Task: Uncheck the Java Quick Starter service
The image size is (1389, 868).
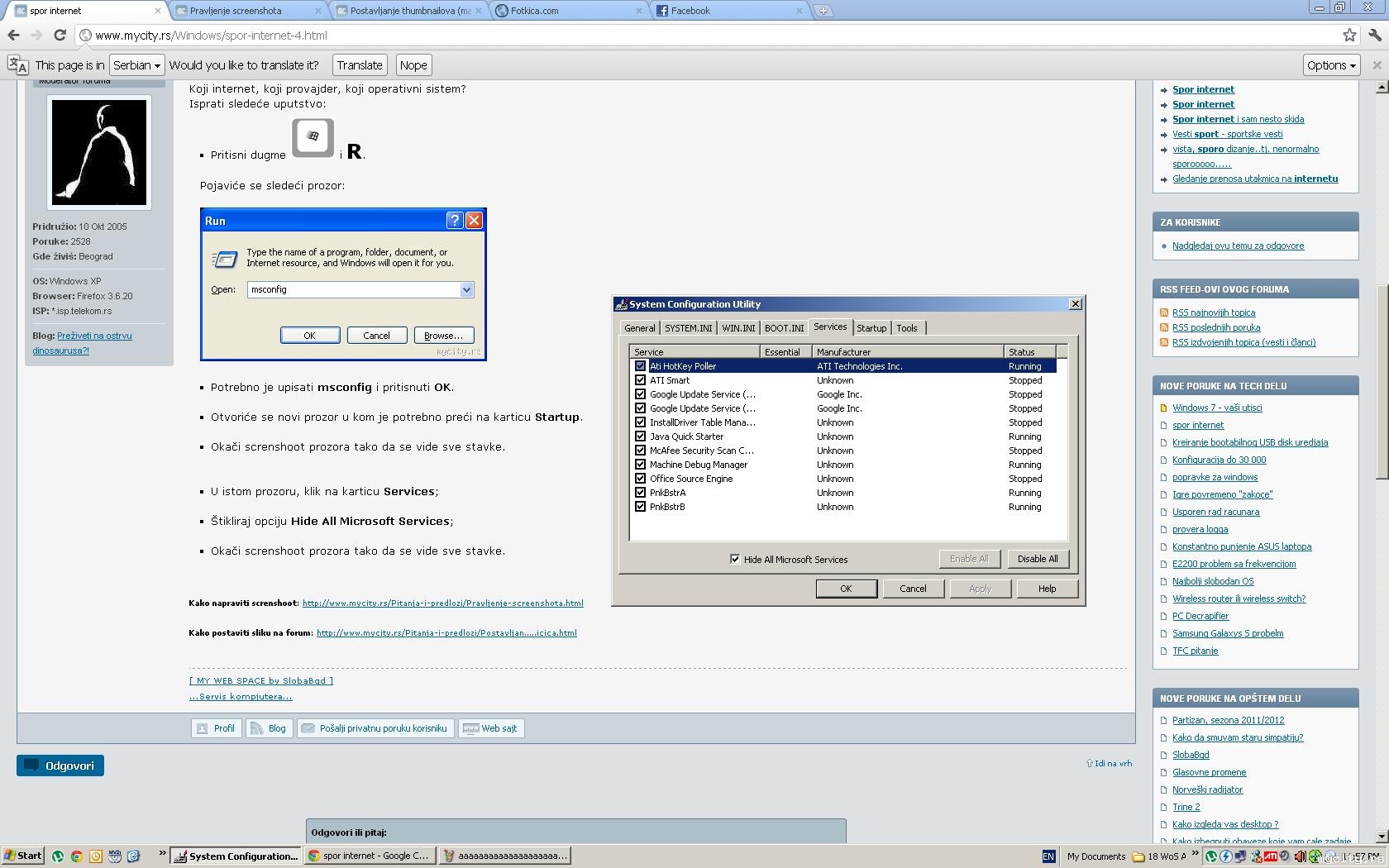Action: coord(640,436)
